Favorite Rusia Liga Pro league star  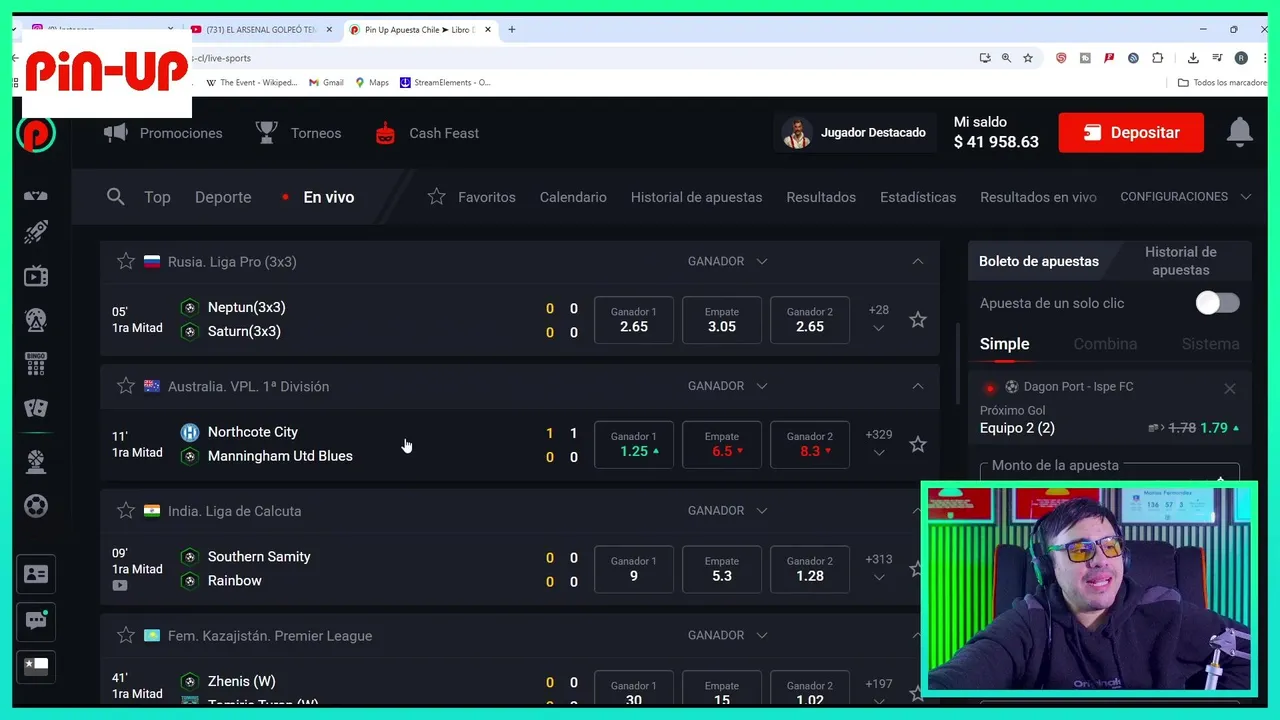pos(126,261)
